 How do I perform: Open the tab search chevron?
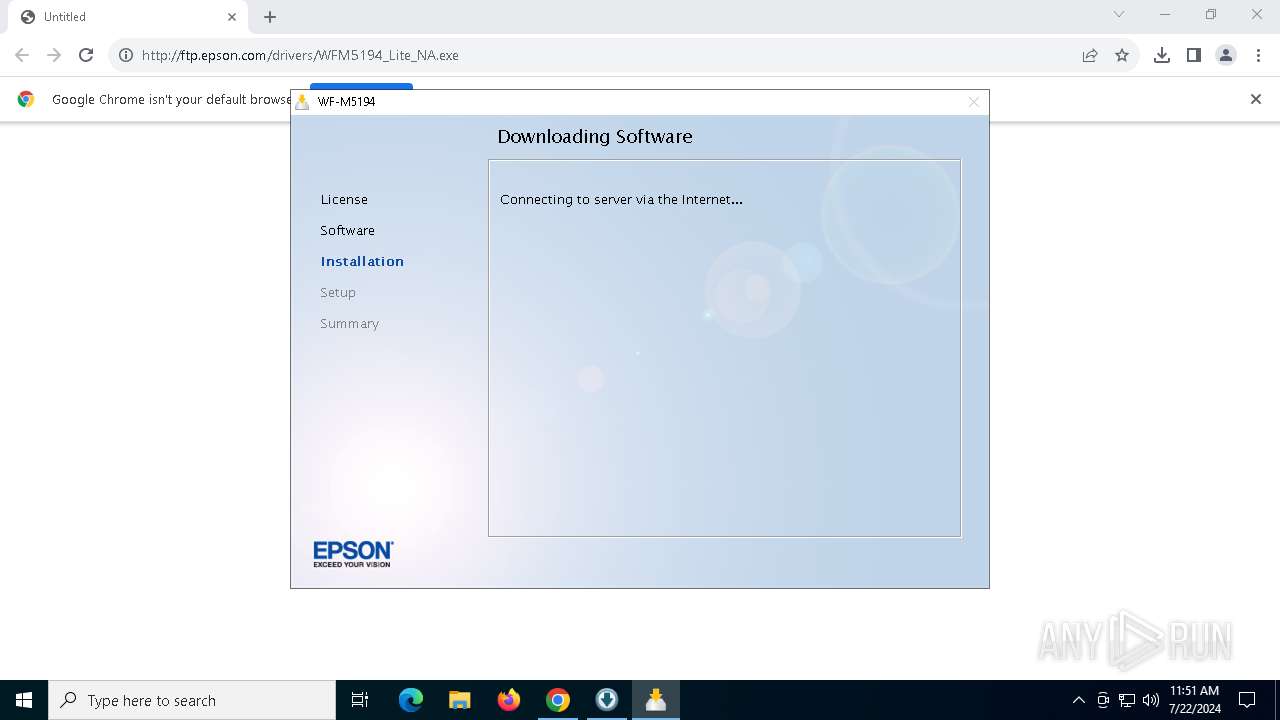click(1119, 14)
